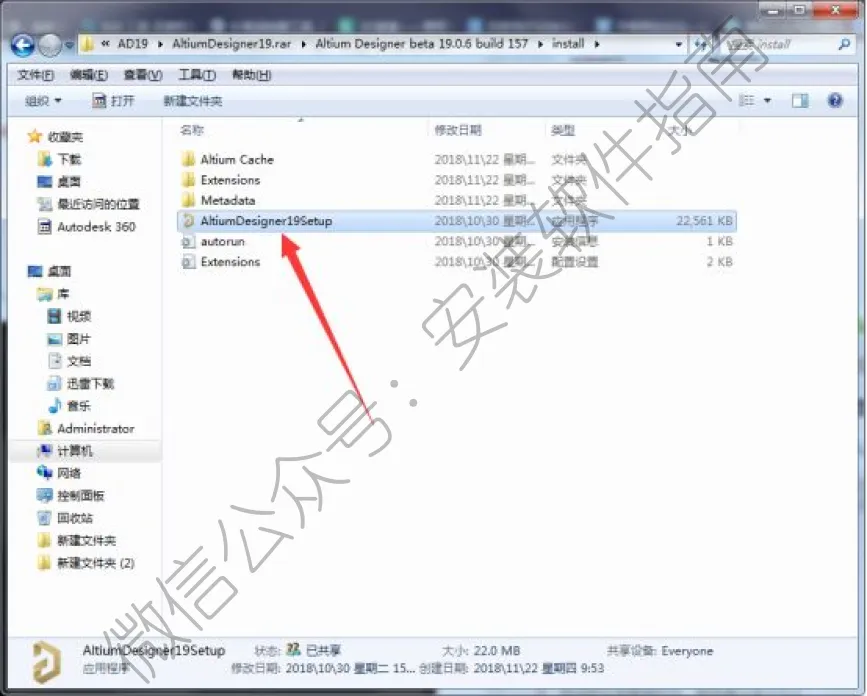Screen dimensions: 867x696
Task: Open Autodesk 360 in sidebar
Action: [x=96, y=227]
